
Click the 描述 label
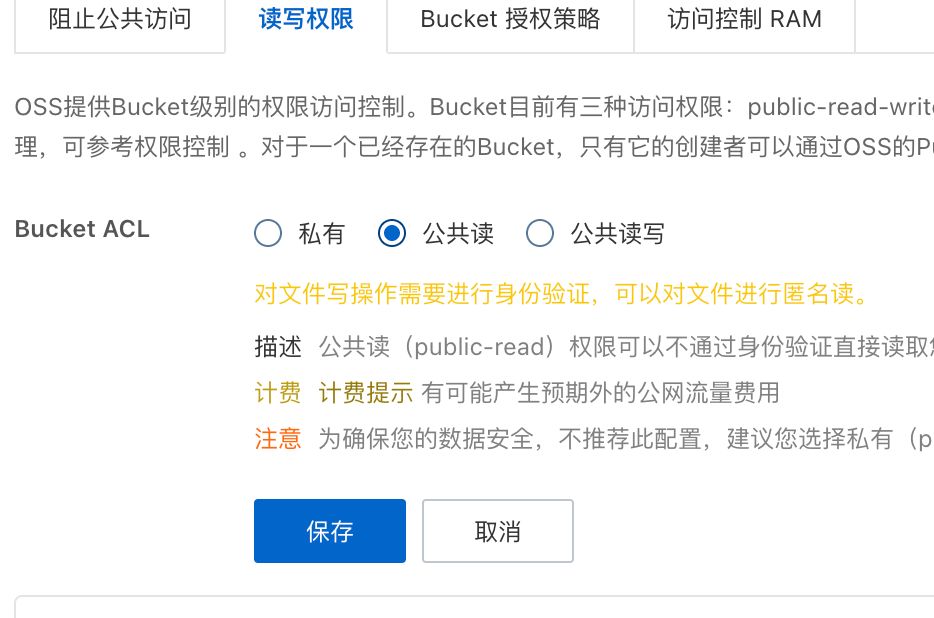tap(278, 347)
